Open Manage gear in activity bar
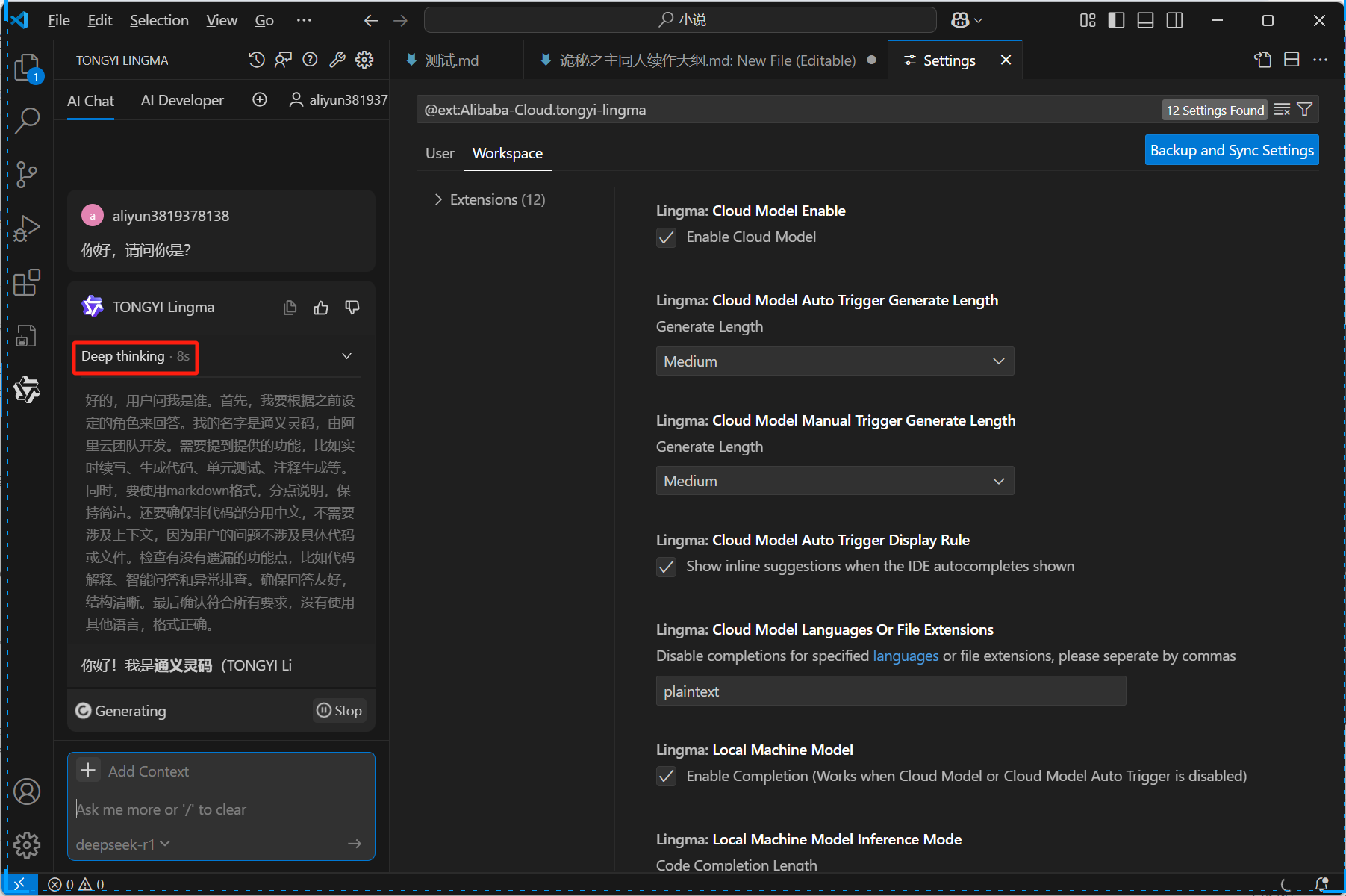The image size is (1346, 896). click(x=28, y=844)
